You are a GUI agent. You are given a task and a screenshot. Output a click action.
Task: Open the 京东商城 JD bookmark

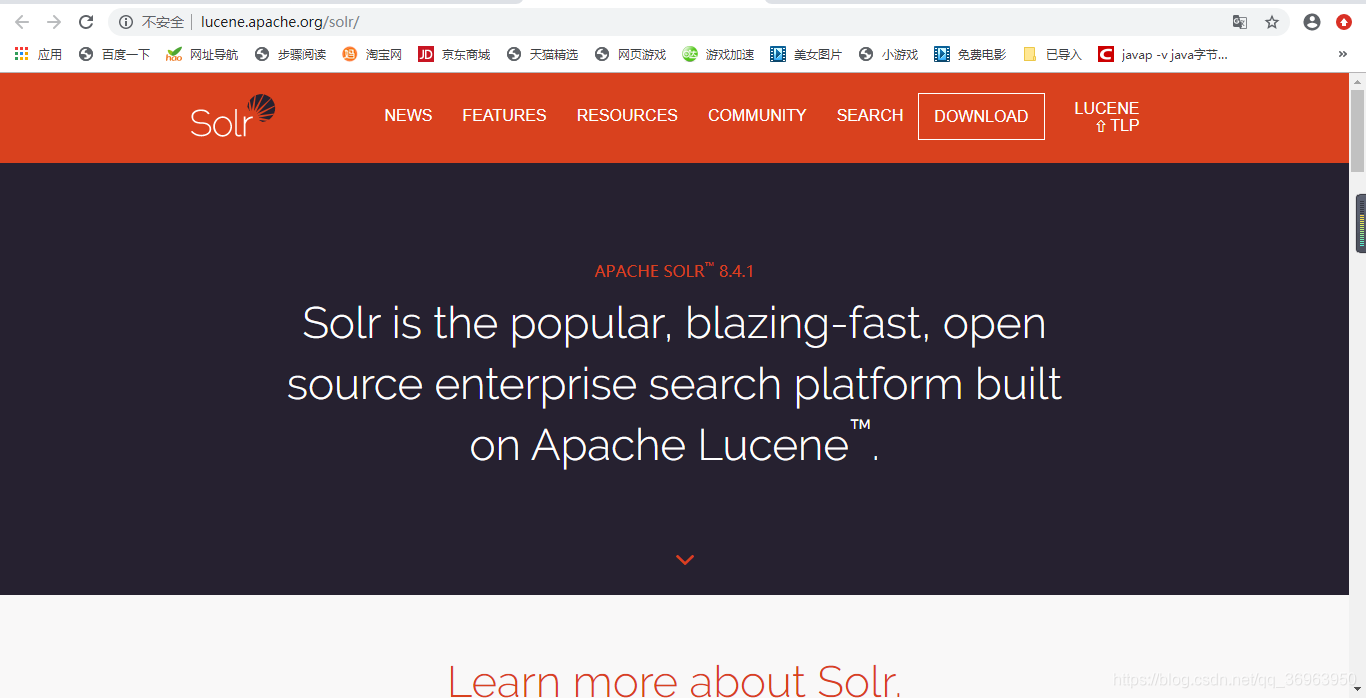(x=453, y=54)
